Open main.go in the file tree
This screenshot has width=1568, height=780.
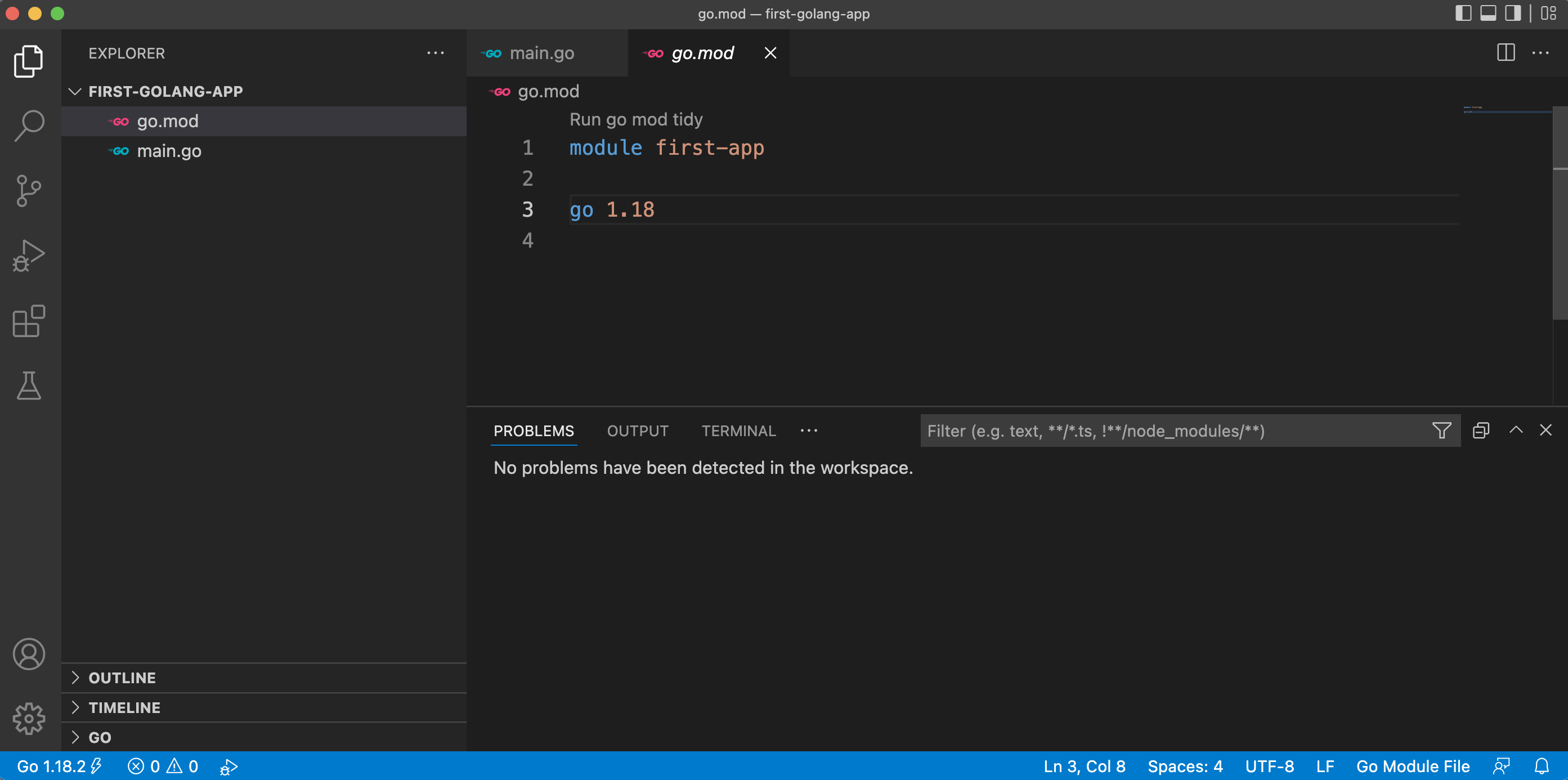click(263, 151)
